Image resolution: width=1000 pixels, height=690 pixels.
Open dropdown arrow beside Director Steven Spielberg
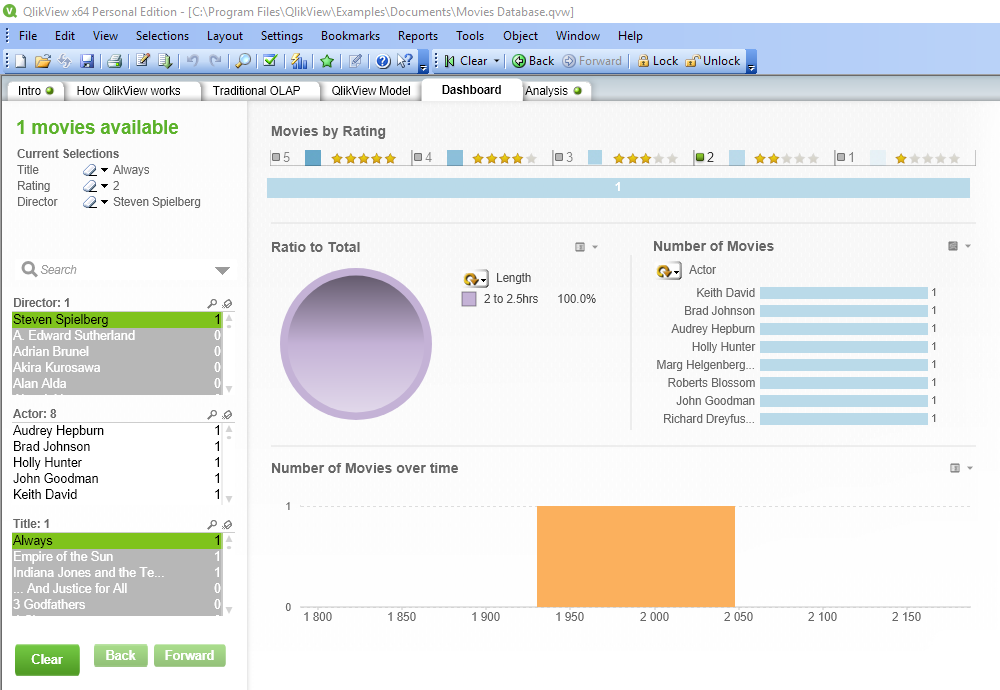click(x=105, y=202)
